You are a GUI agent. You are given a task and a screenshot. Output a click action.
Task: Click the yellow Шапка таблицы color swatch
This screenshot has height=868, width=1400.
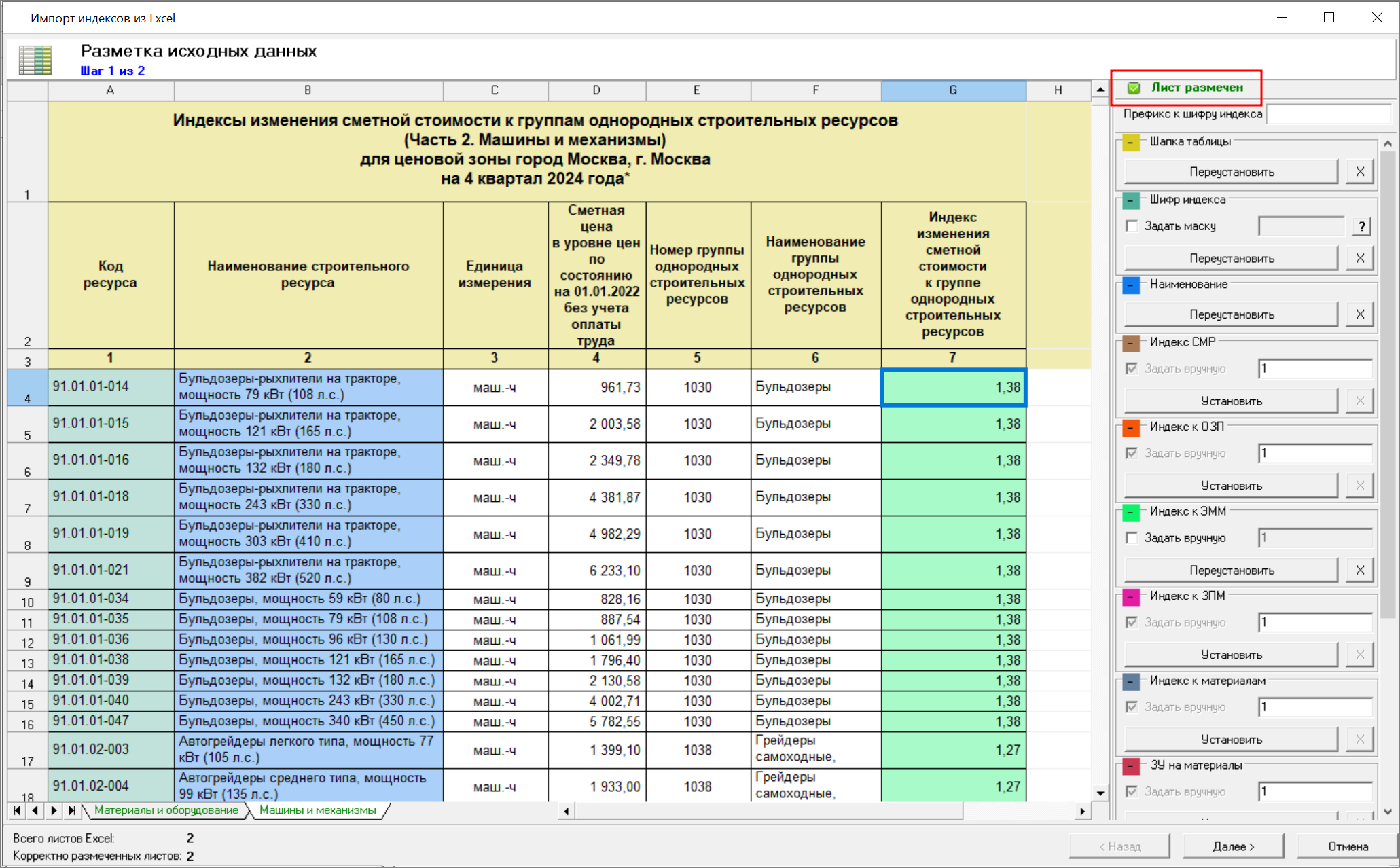tap(1131, 143)
